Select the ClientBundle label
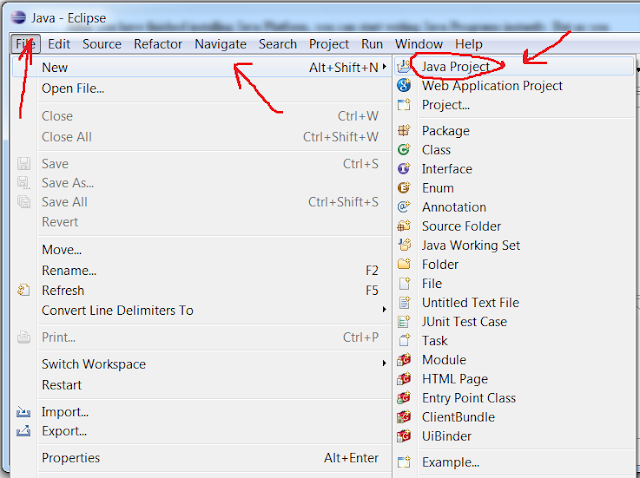Image resolution: width=640 pixels, height=478 pixels. click(x=458, y=417)
